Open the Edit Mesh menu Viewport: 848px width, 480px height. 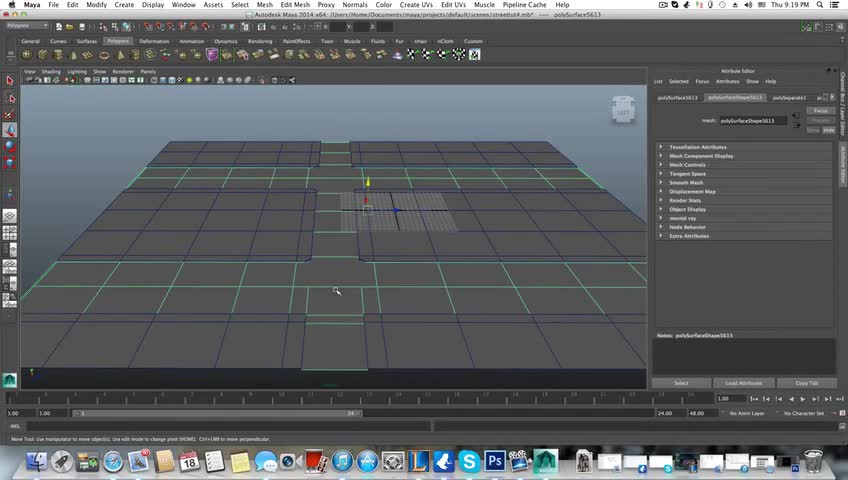tap(295, 5)
